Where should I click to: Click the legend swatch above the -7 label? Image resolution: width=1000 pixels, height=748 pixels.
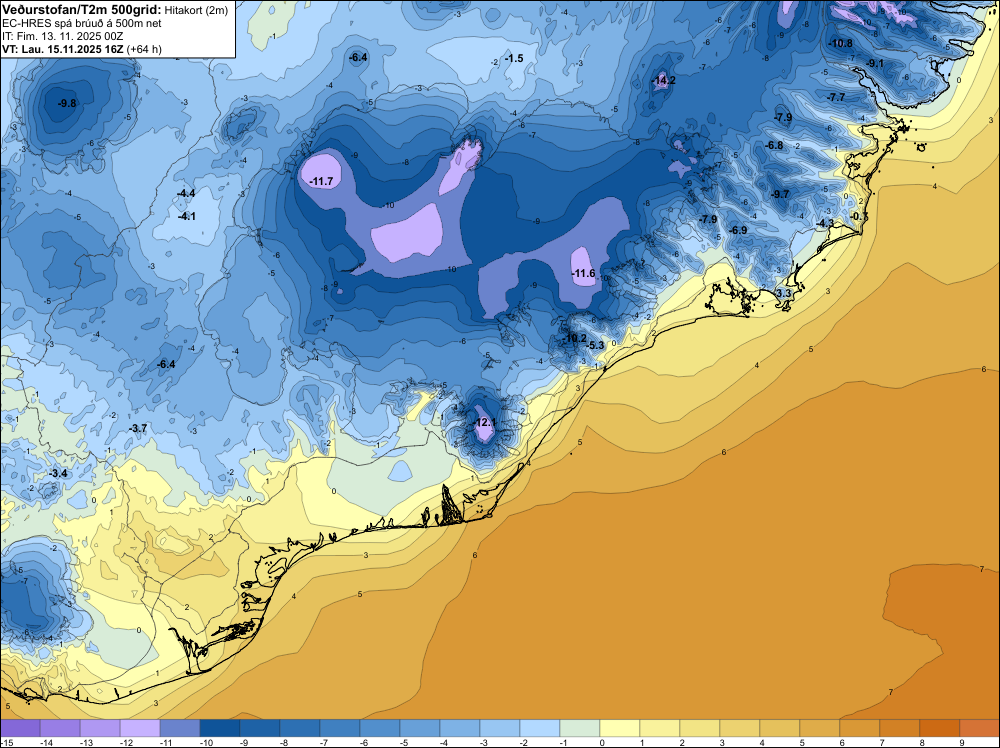(340, 728)
